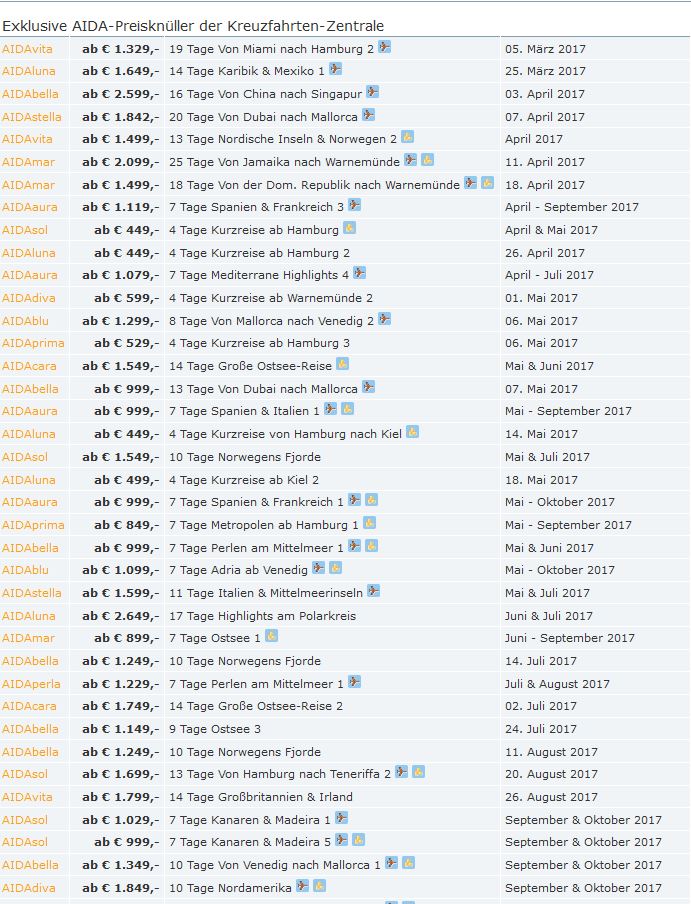Open the AIDAprima link in the Kurzreise ab Hamburg 3 row
Image resolution: width=691 pixels, height=904 pixels.
click(33, 343)
